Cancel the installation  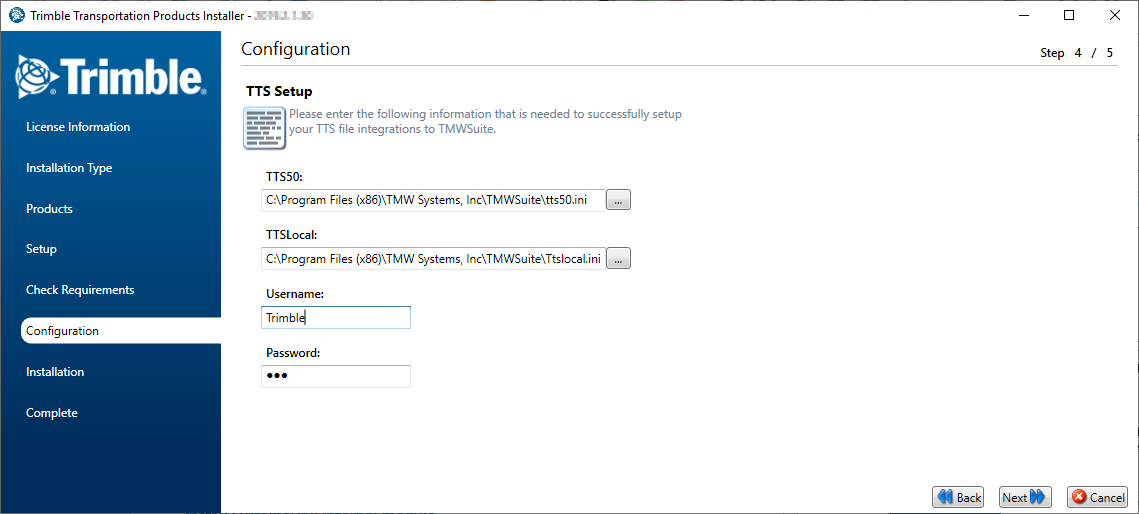[x=1097, y=497]
